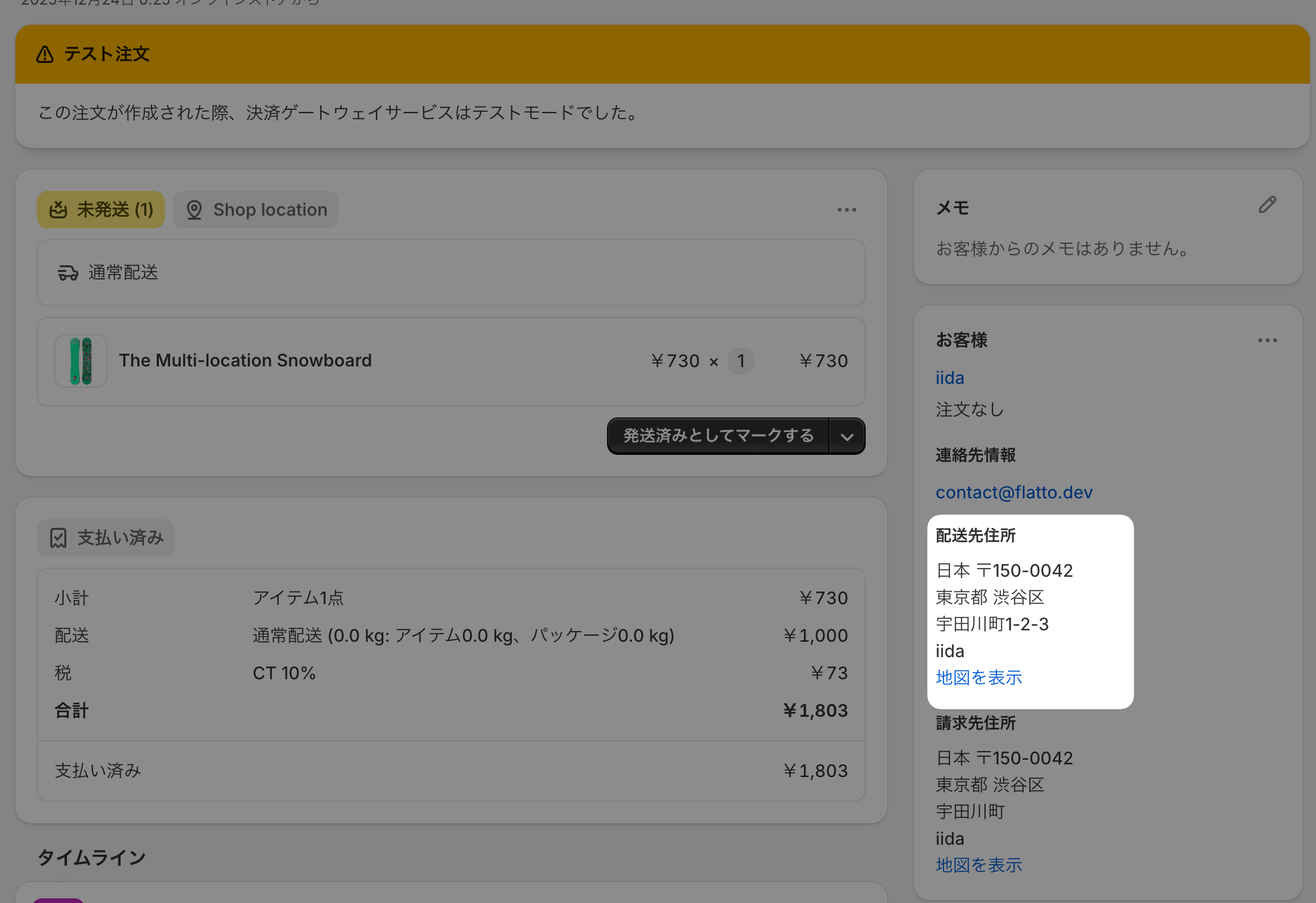Click the paid 支払い済み receipt icon
This screenshot has width=1316, height=903.
58,538
